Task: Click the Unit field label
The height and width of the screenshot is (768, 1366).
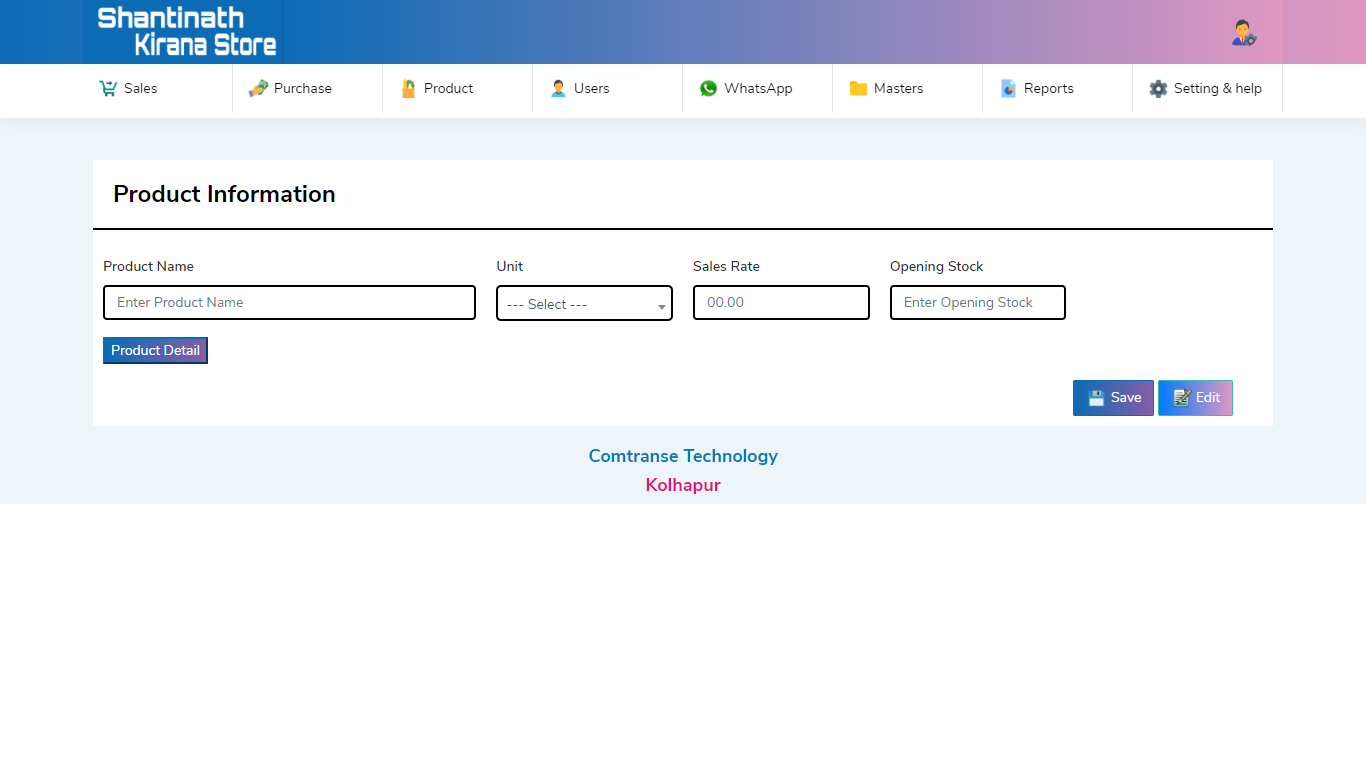Action: pos(509,266)
